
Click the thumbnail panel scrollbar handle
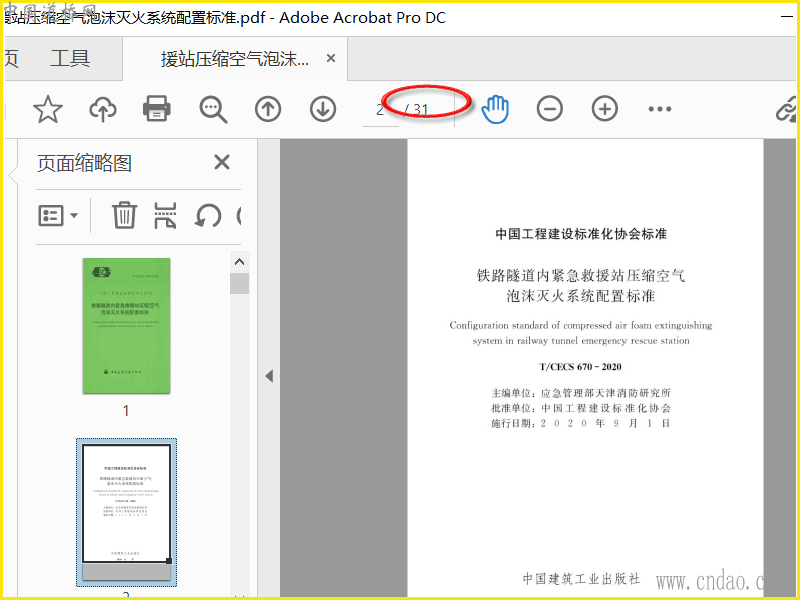click(x=239, y=283)
